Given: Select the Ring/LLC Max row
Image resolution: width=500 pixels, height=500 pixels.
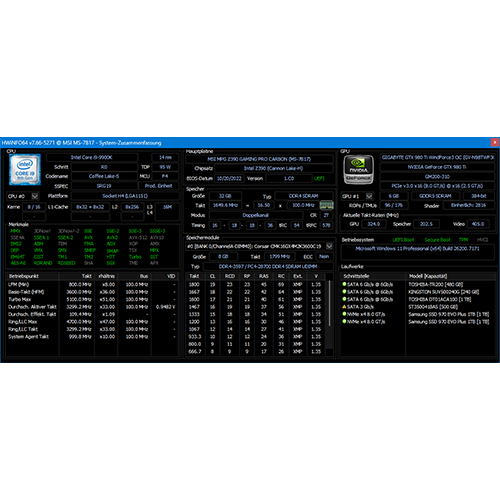Looking at the screenshot, I should (92, 322).
